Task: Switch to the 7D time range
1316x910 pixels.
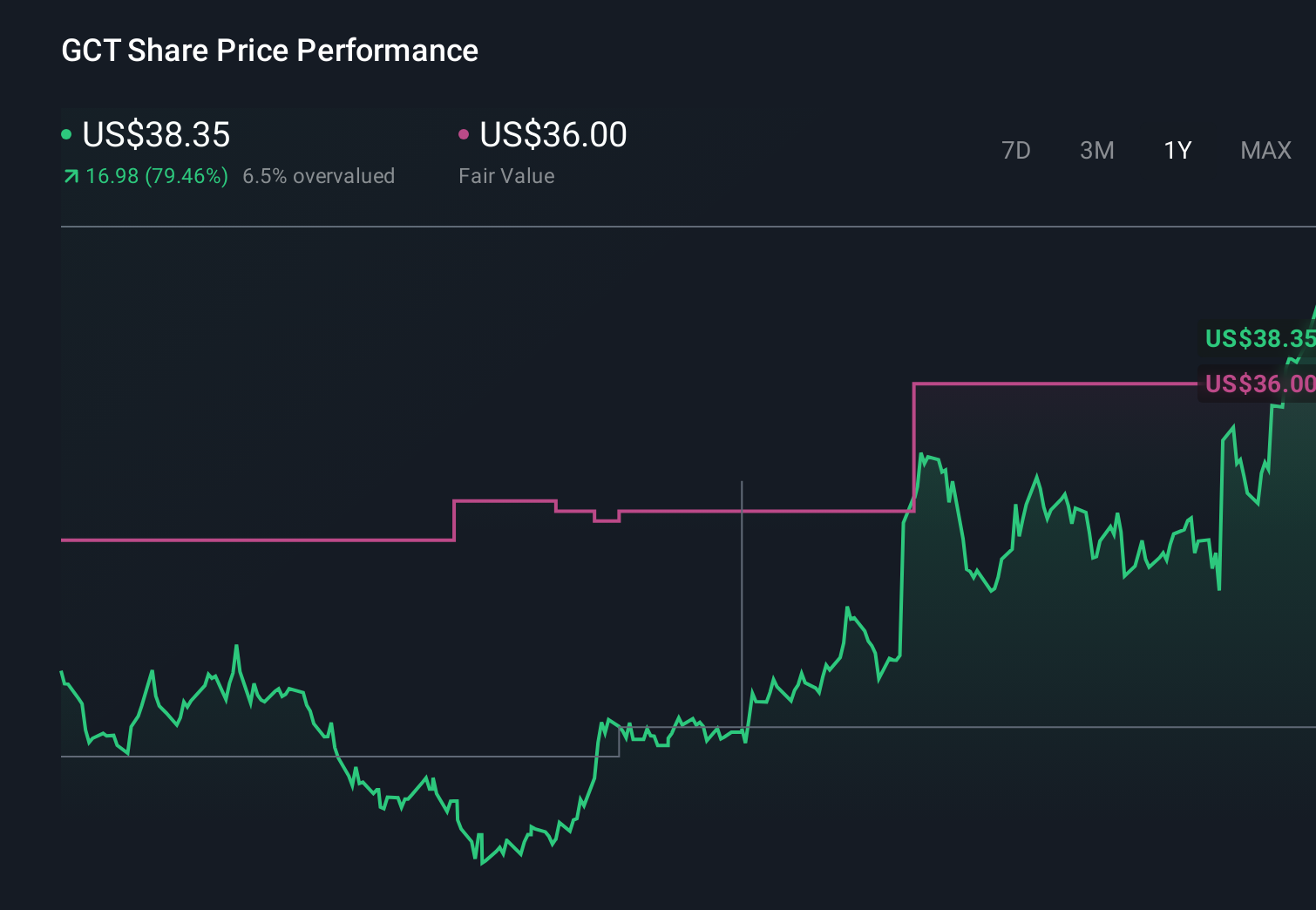Action: [x=1016, y=150]
